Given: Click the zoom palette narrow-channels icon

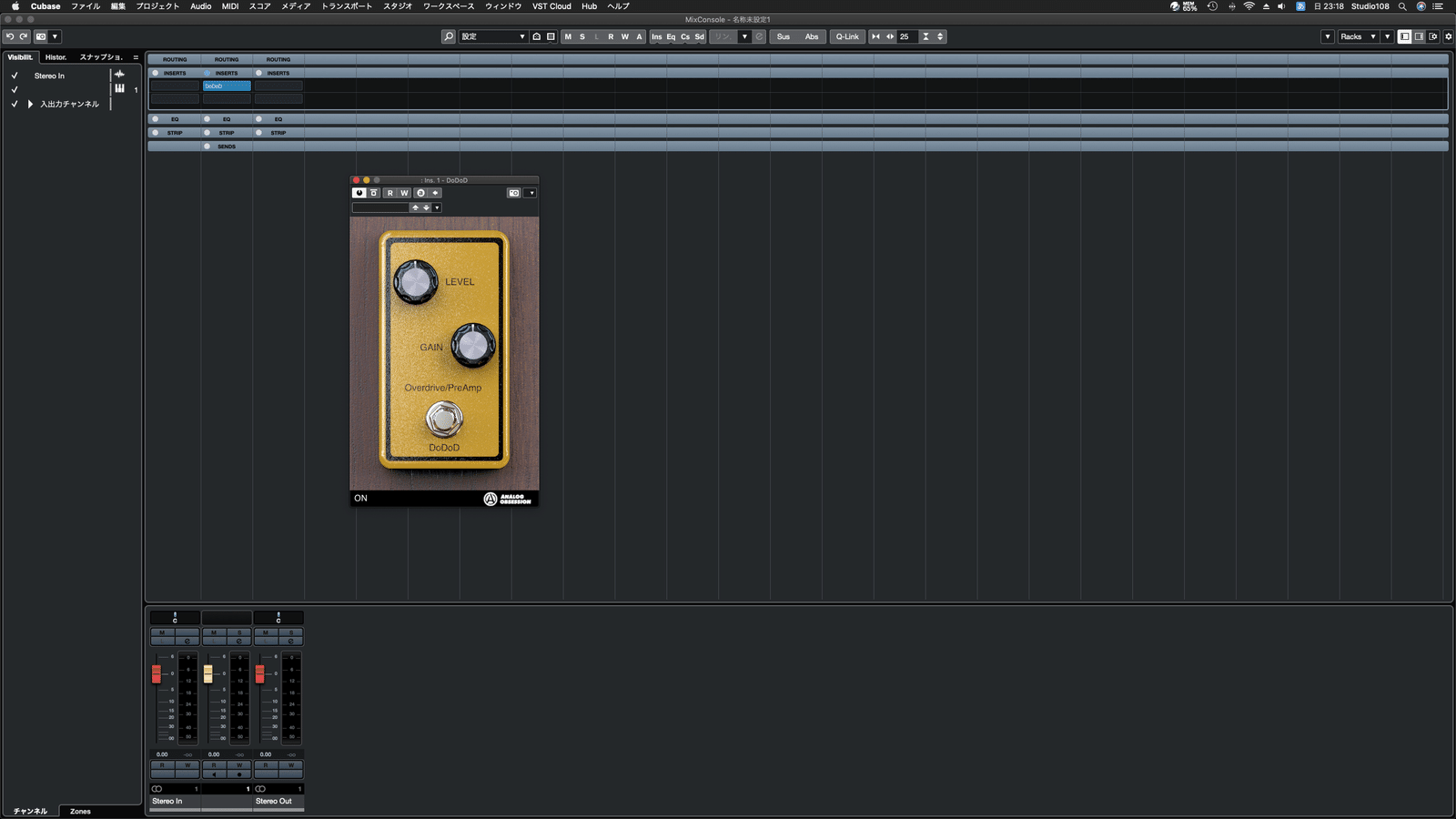Looking at the screenshot, I should point(875,36).
